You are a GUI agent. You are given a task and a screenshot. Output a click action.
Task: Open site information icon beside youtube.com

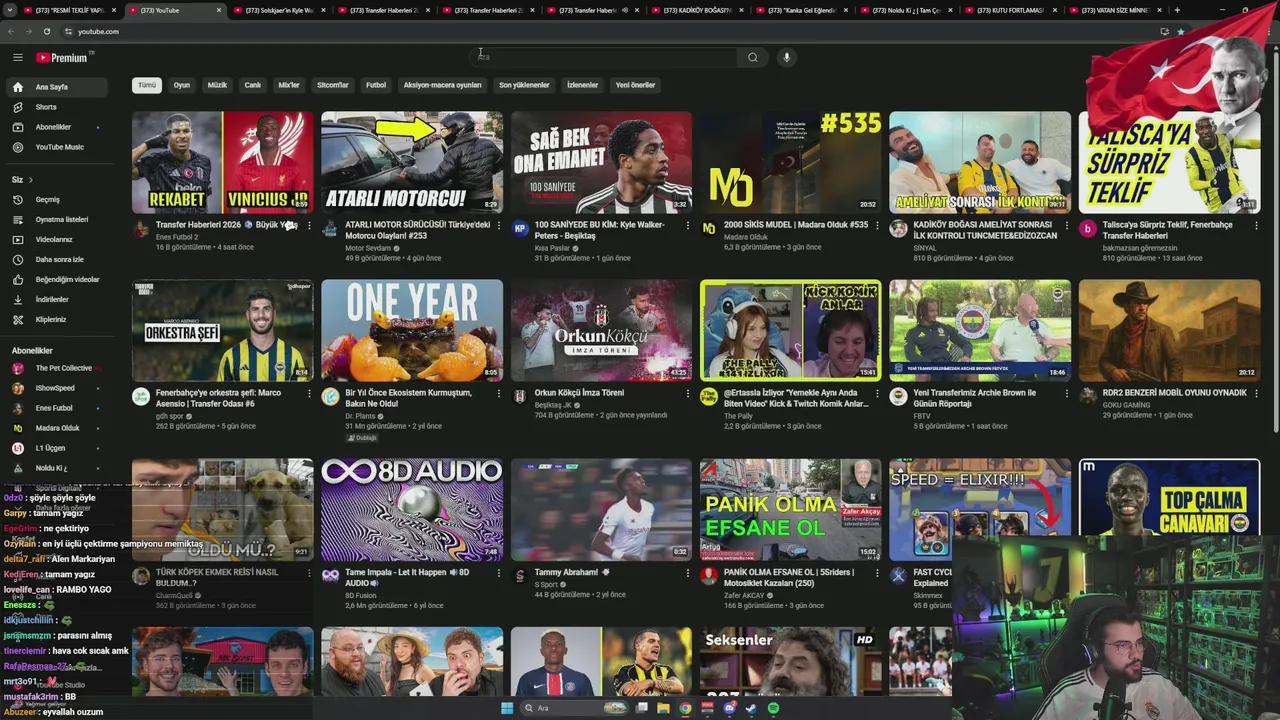pos(68,31)
